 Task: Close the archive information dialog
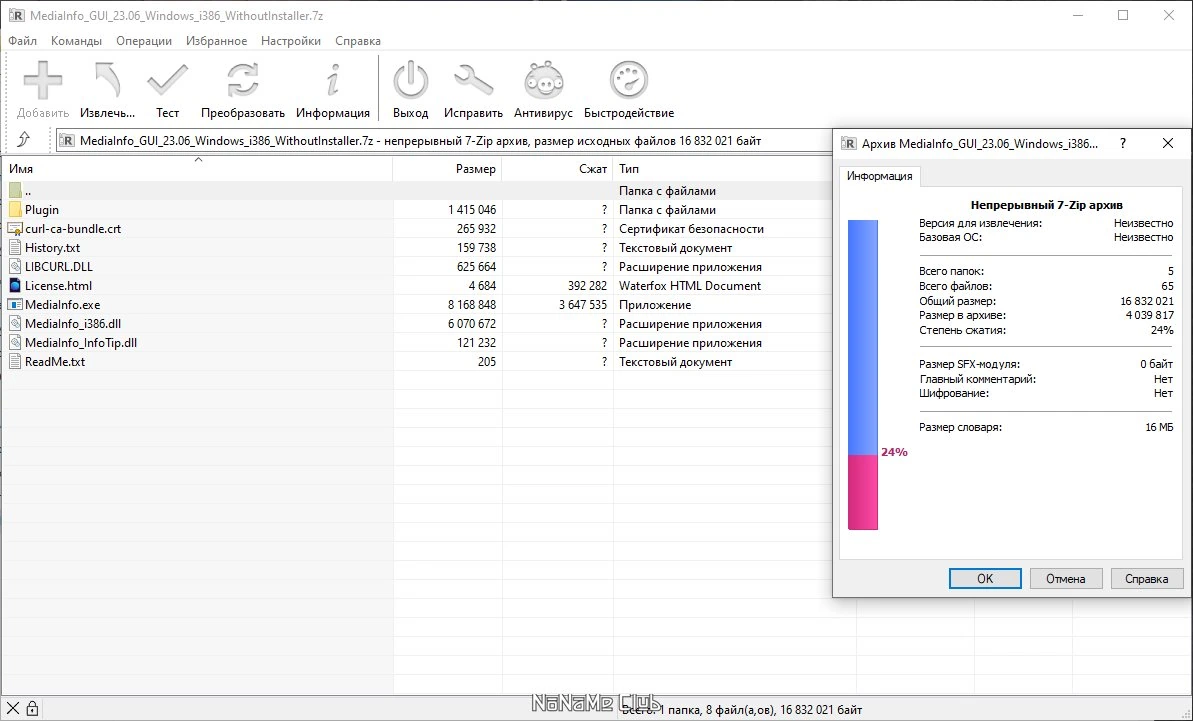(x=1168, y=143)
